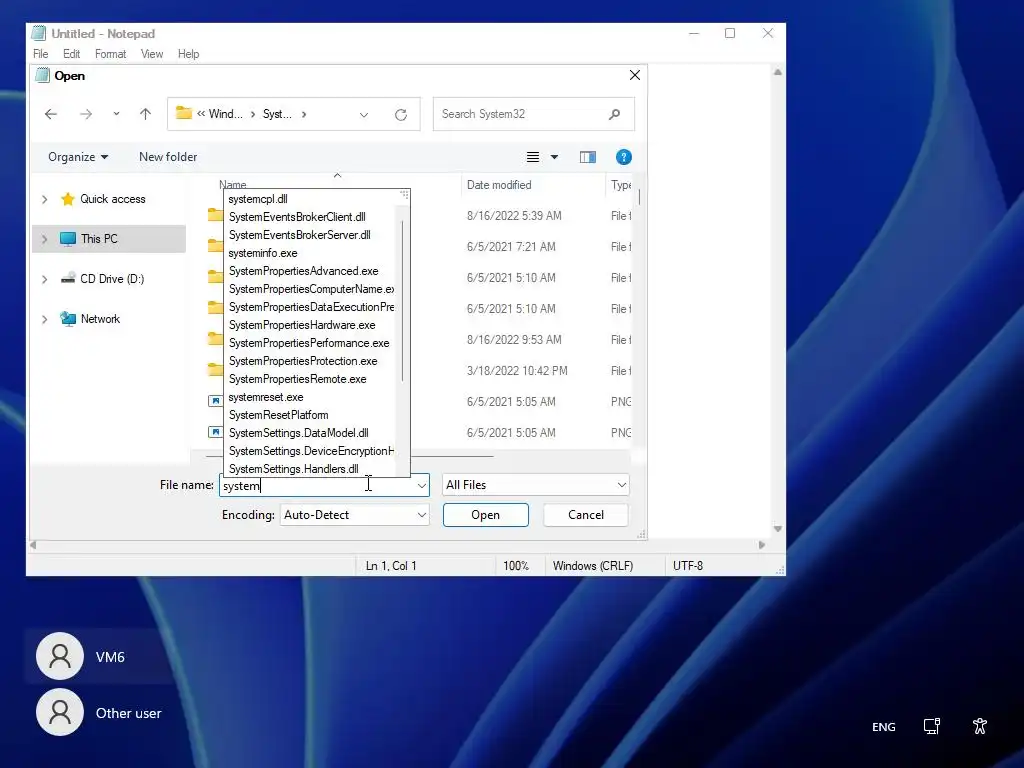
Task: Open the File name dropdown arrow
Action: point(422,485)
